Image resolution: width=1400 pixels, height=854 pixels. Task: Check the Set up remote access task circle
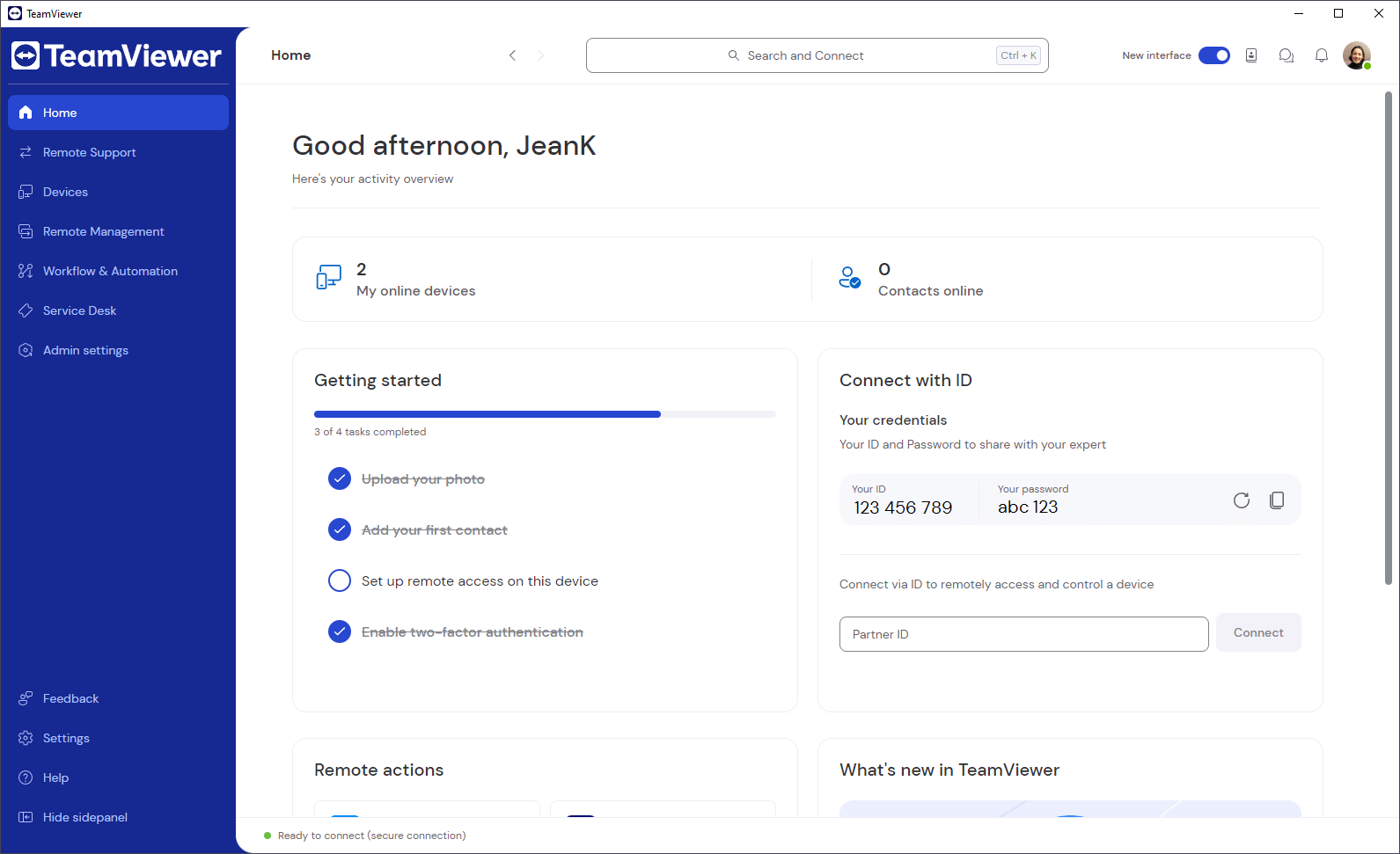click(340, 581)
